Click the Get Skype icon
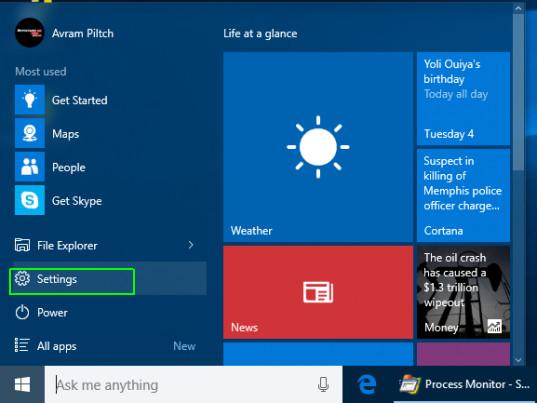The image size is (537, 403). click(x=30, y=200)
